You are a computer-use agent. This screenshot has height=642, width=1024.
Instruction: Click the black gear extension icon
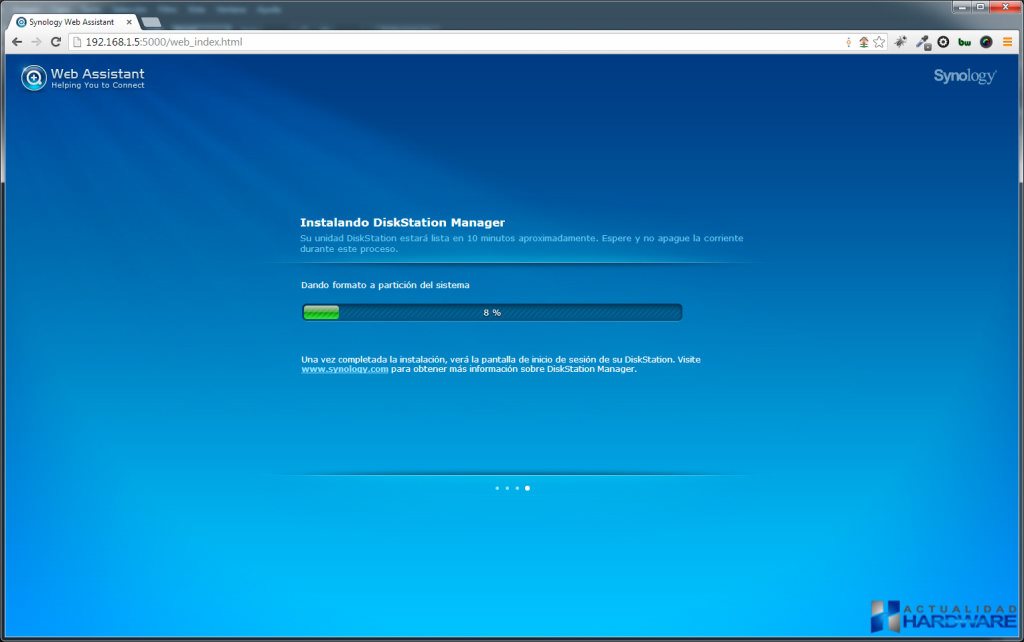click(943, 42)
